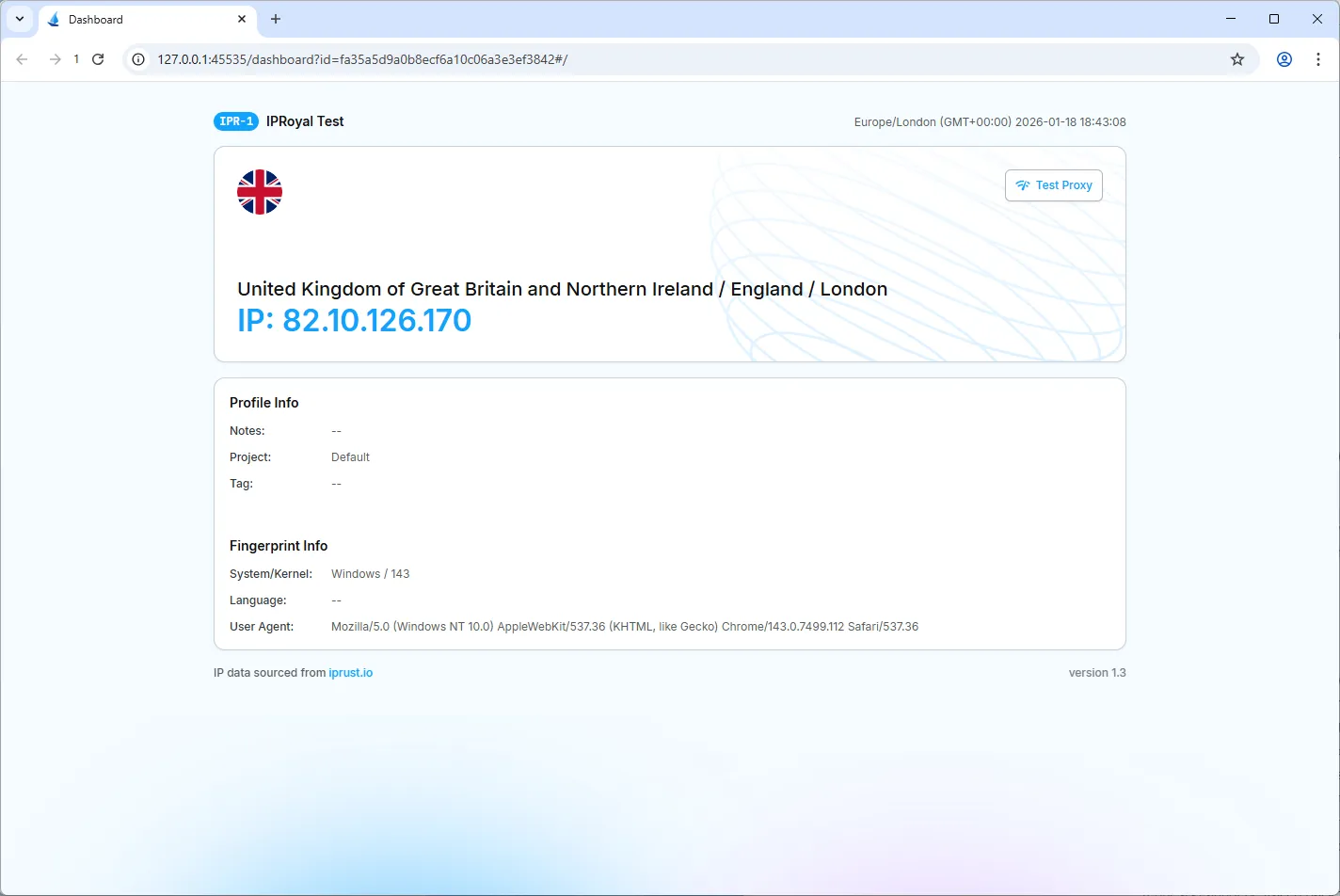Click the Test Proxy button

(1053, 185)
